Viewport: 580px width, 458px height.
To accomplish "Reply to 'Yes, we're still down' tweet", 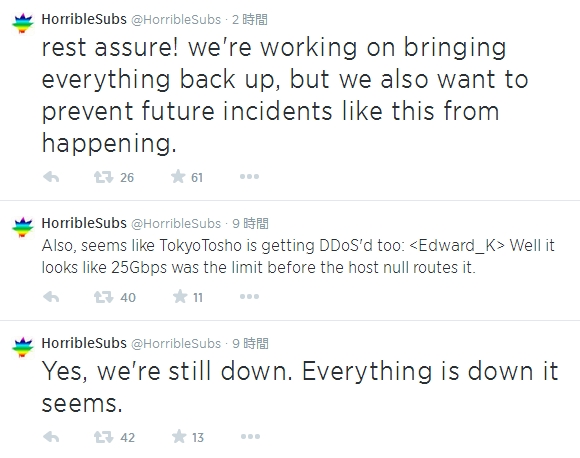I will pyautogui.click(x=51, y=437).
